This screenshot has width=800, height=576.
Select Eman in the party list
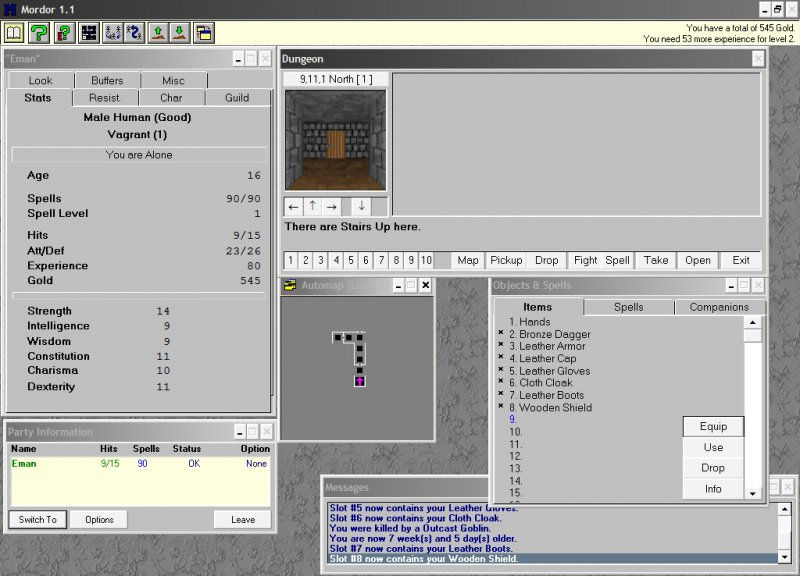pyautogui.click(x=24, y=464)
